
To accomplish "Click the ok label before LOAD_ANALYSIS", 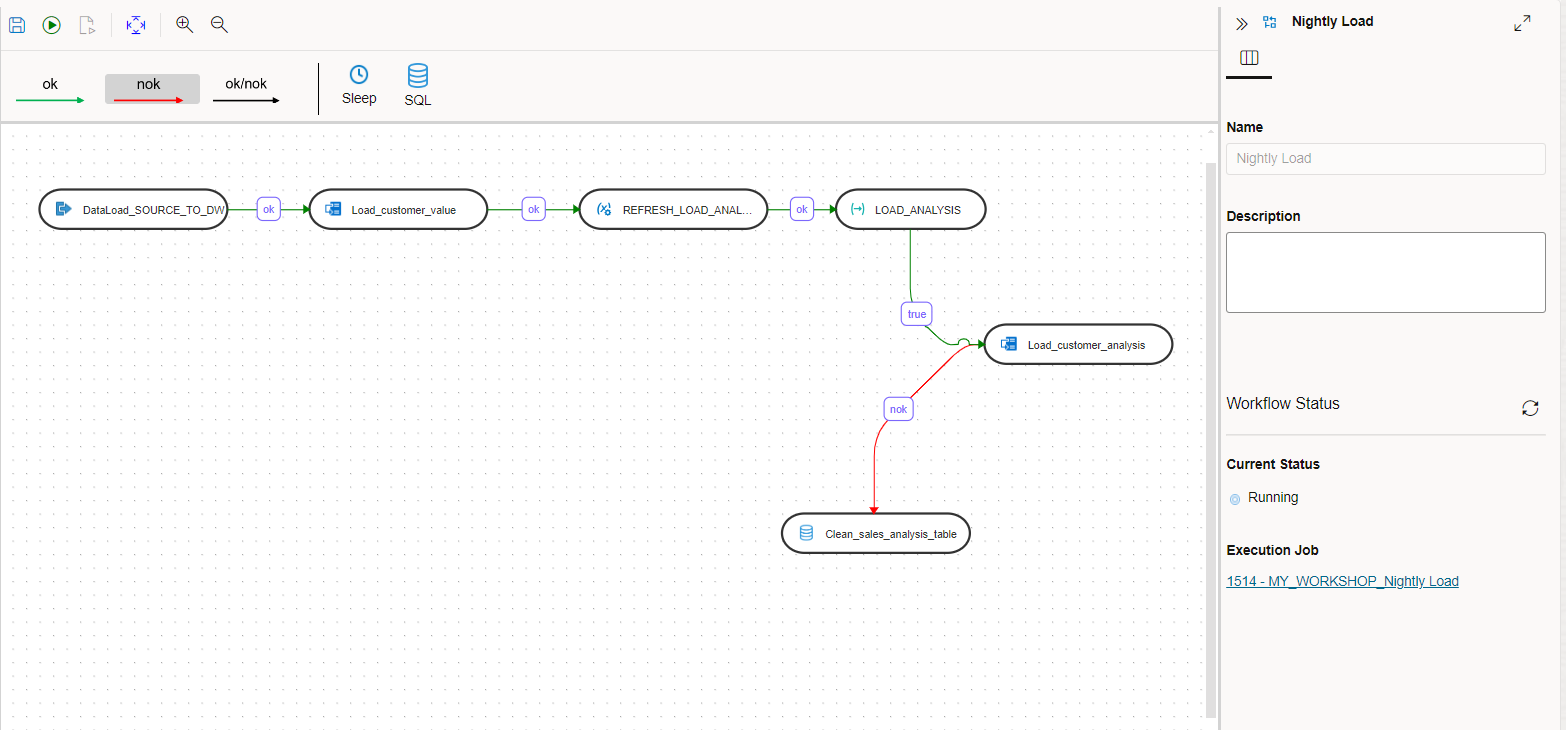I will point(801,209).
